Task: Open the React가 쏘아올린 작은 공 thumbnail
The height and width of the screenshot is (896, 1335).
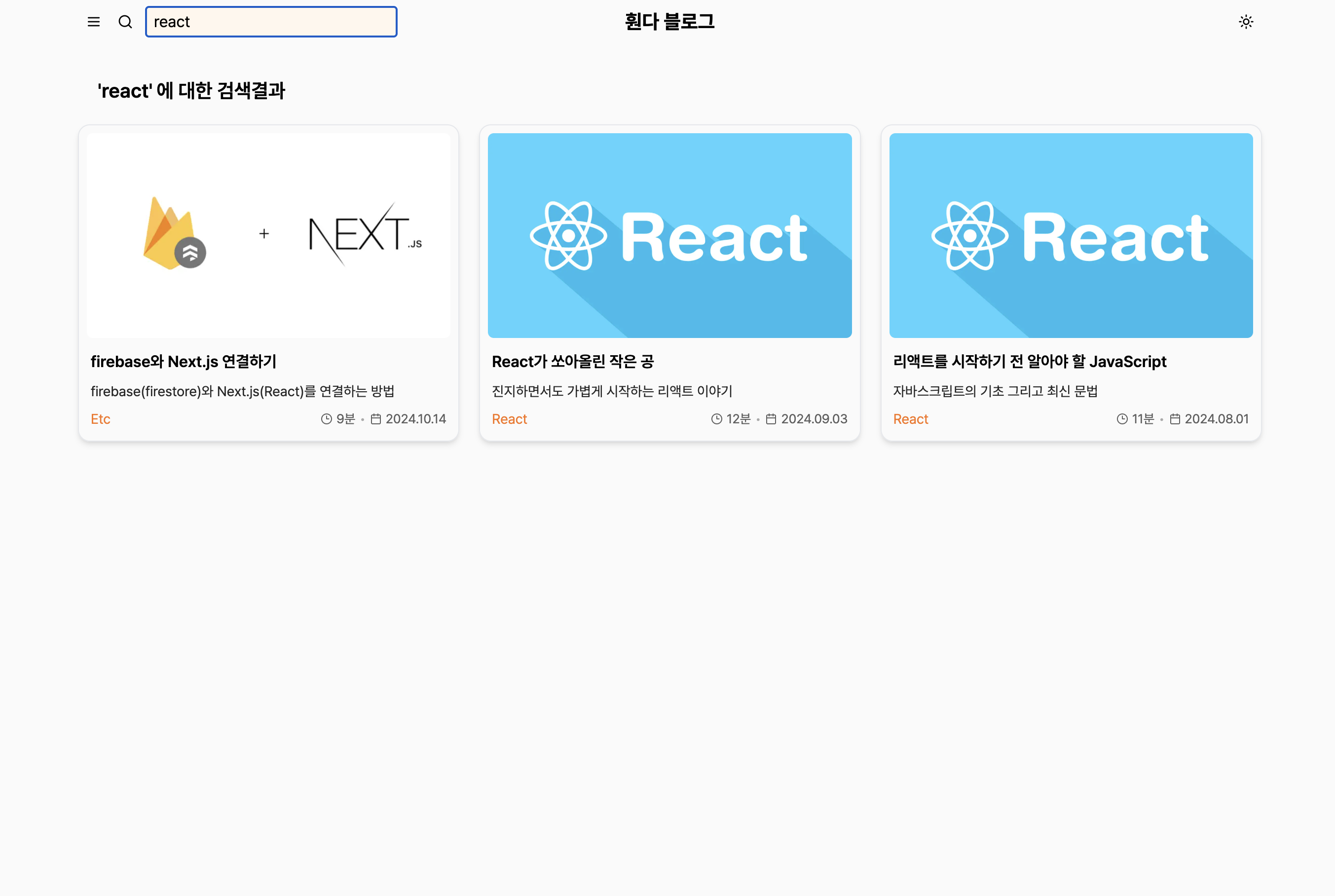Action: 669,235
